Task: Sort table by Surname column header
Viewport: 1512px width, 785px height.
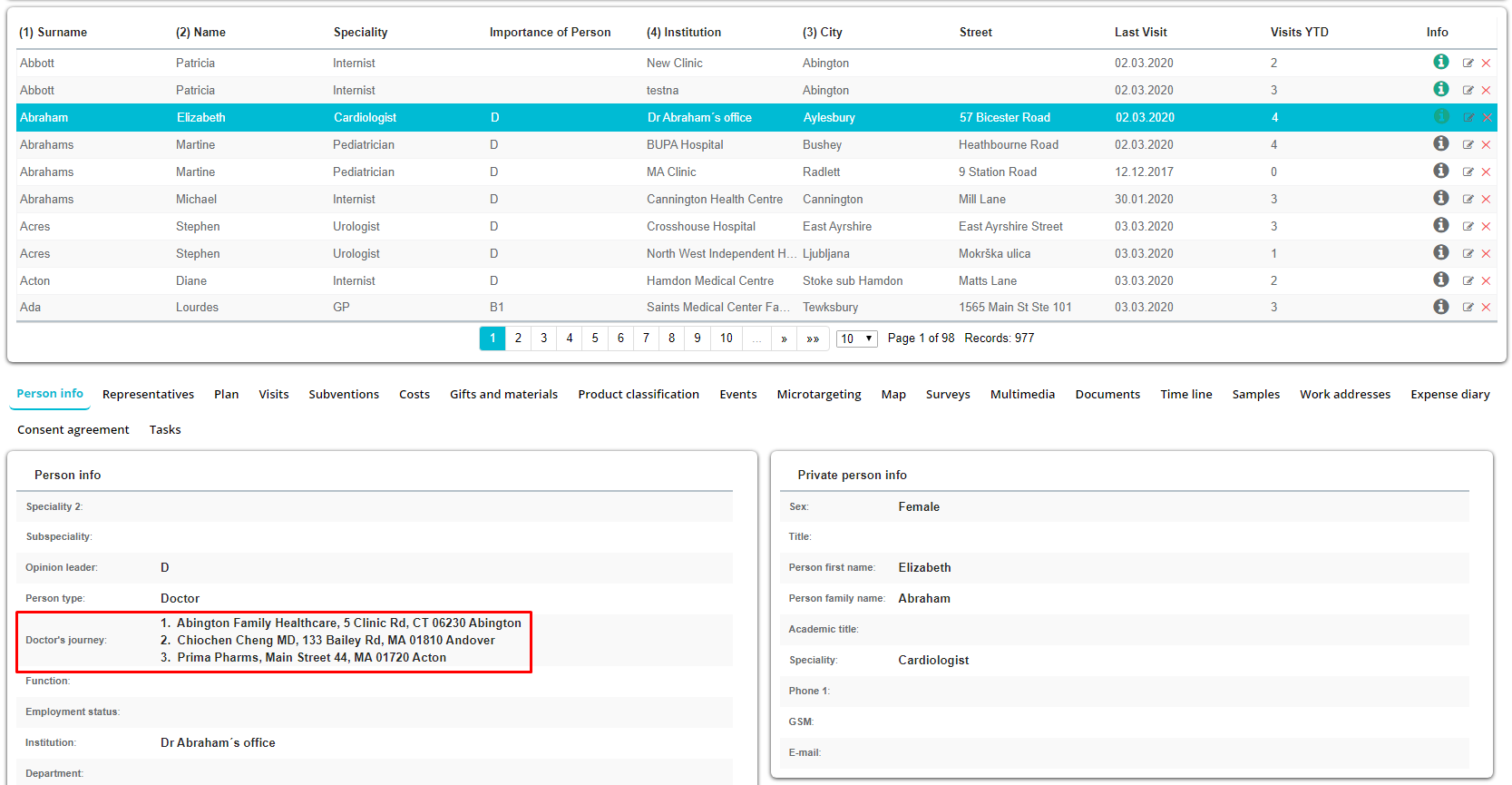Action: pos(54,32)
